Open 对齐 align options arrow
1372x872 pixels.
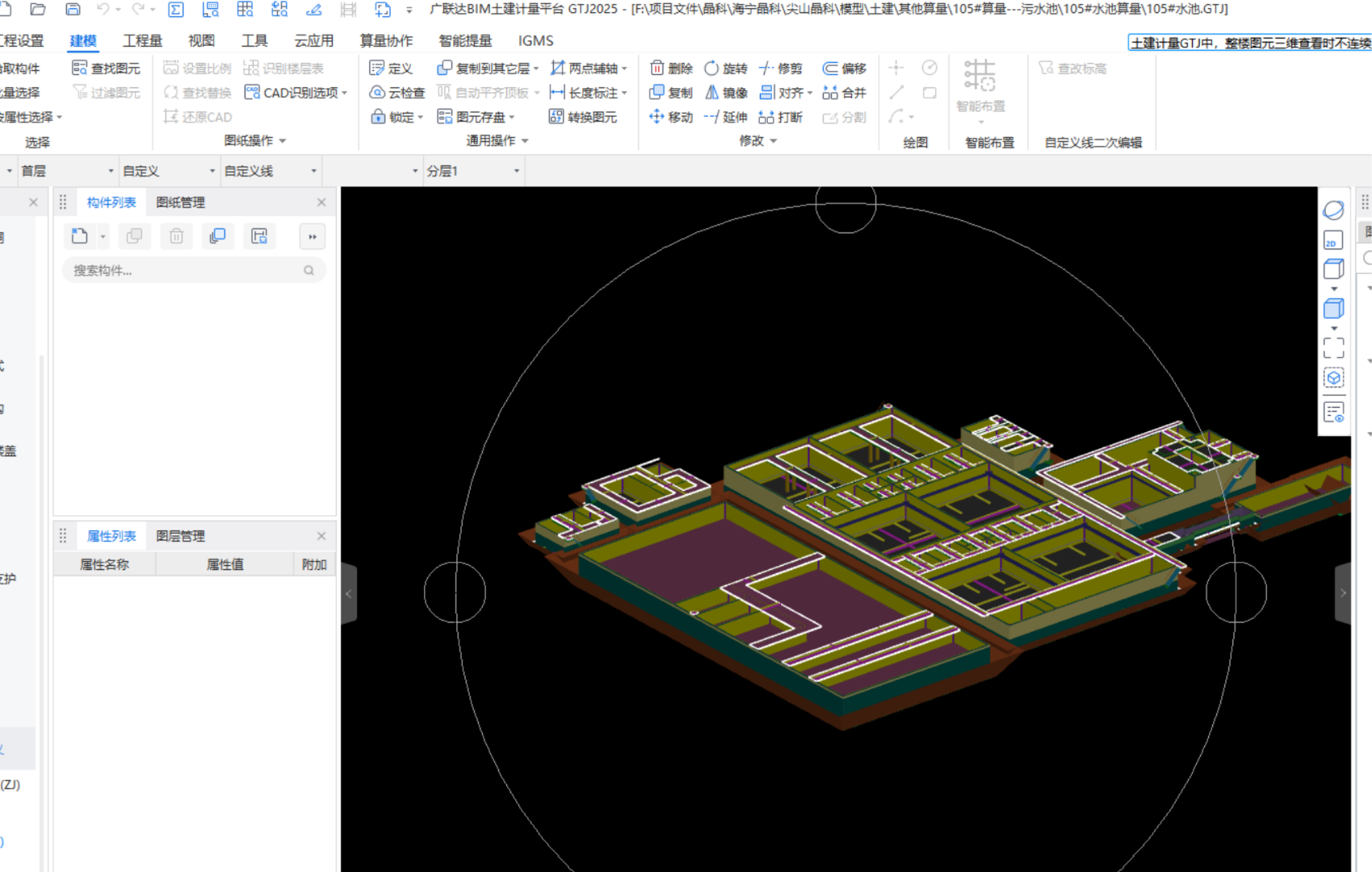(810, 93)
